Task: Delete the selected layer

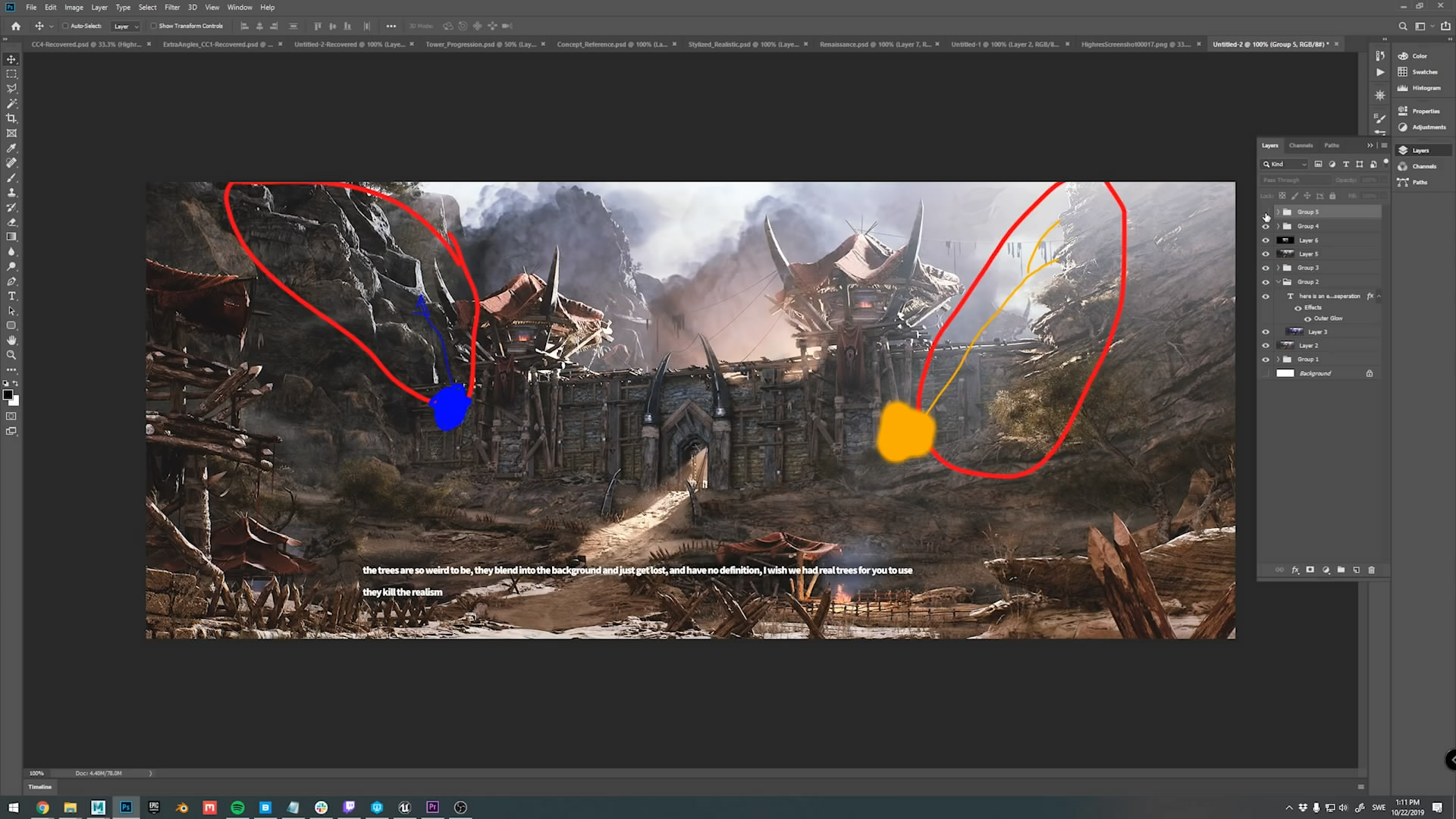Action: 1371,570
